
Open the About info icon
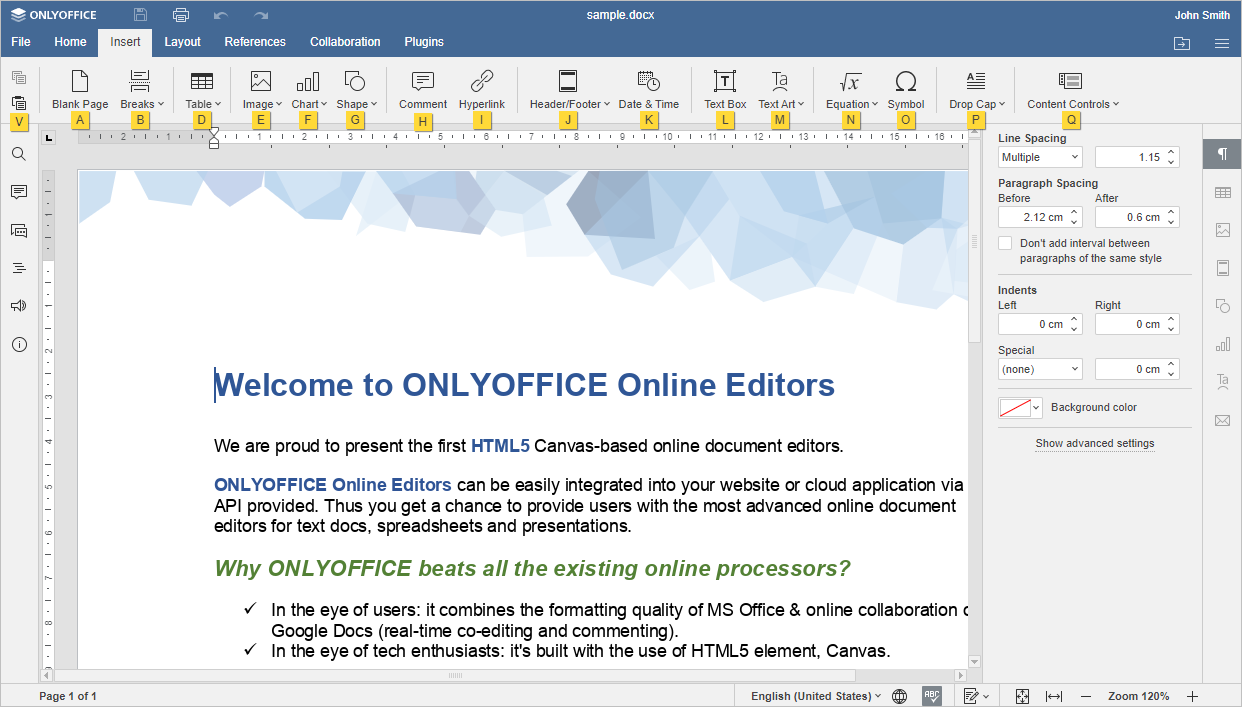tap(18, 344)
